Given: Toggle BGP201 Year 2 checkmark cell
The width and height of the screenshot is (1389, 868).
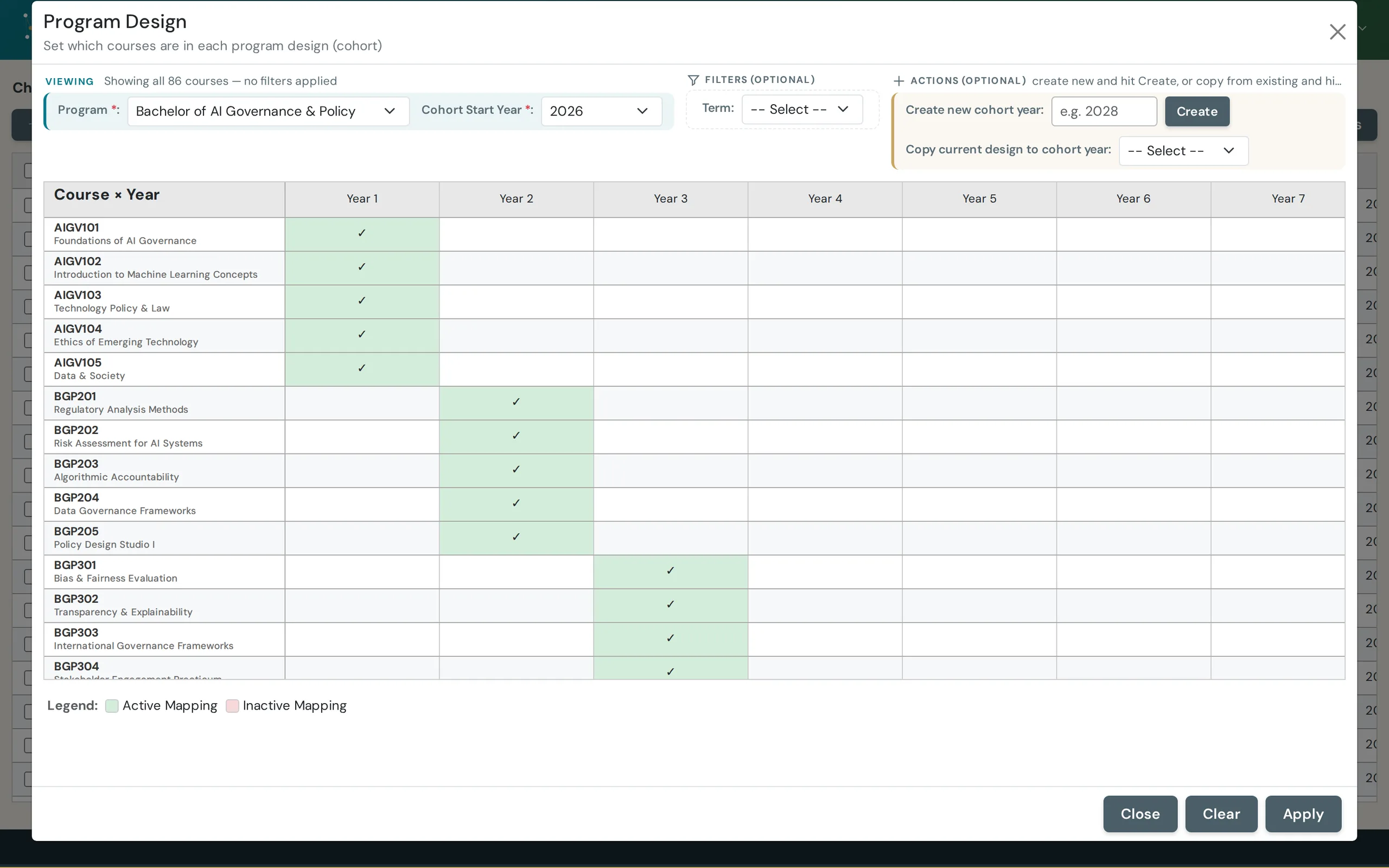Looking at the screenshot, I should pyautogui.click(x=517, y=403).
